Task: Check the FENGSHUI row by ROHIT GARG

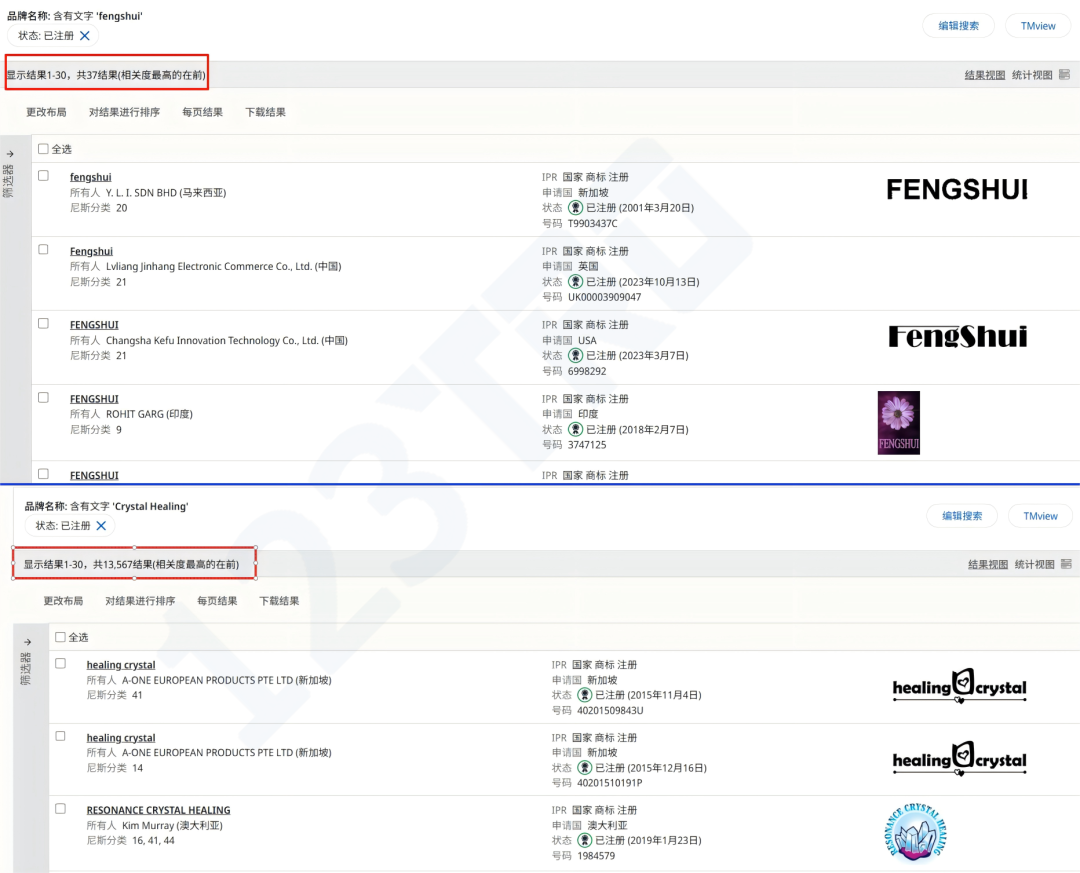Action: tap(43, 398)
